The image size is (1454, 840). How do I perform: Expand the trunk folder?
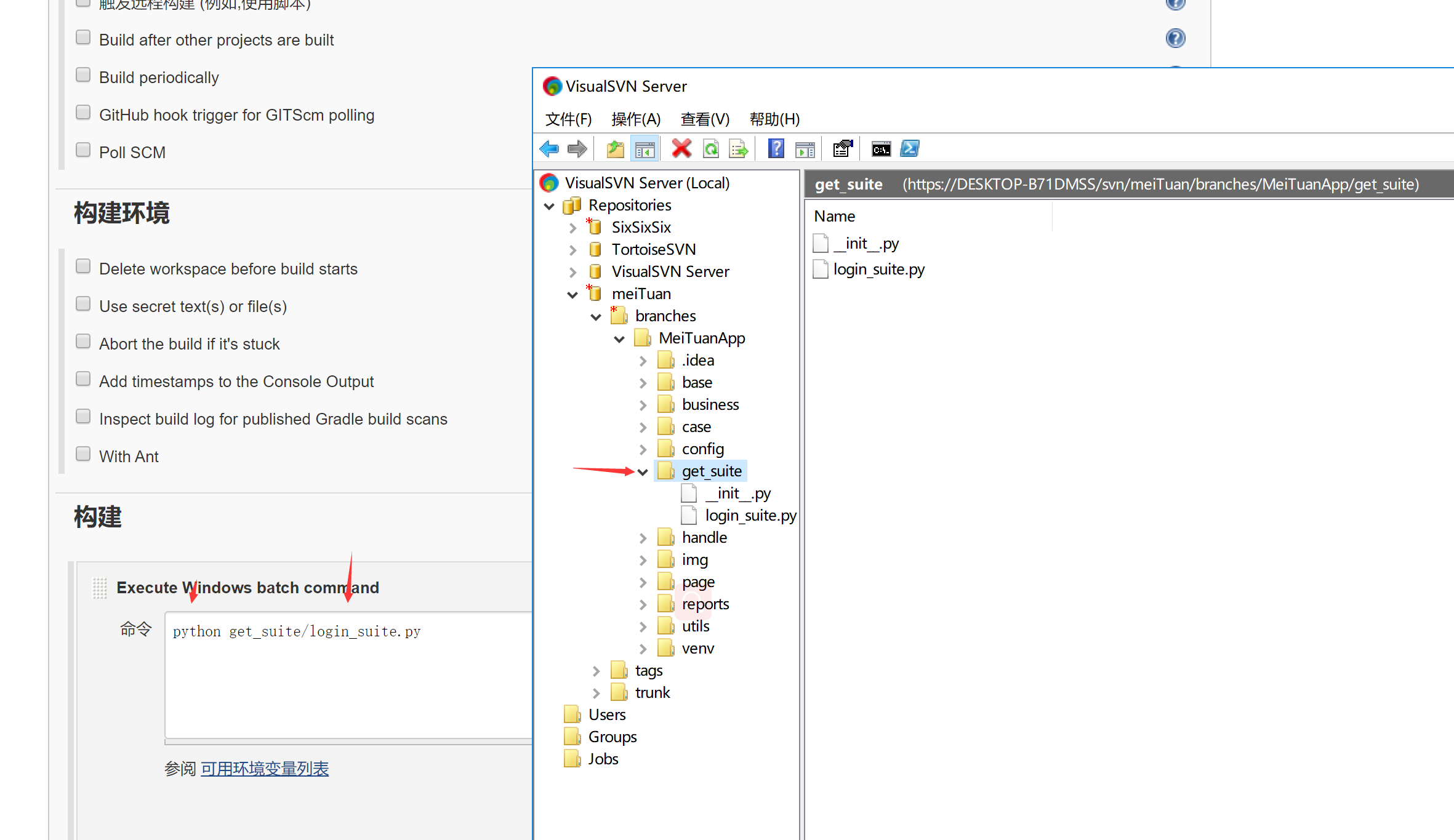[596, 692]
